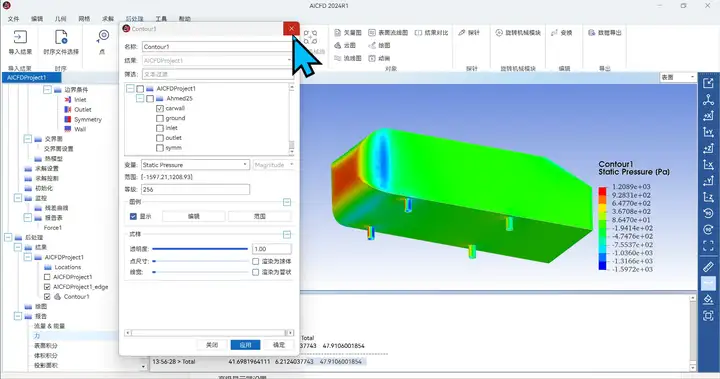Click the 数据导出 data export tool

(605, 33)
